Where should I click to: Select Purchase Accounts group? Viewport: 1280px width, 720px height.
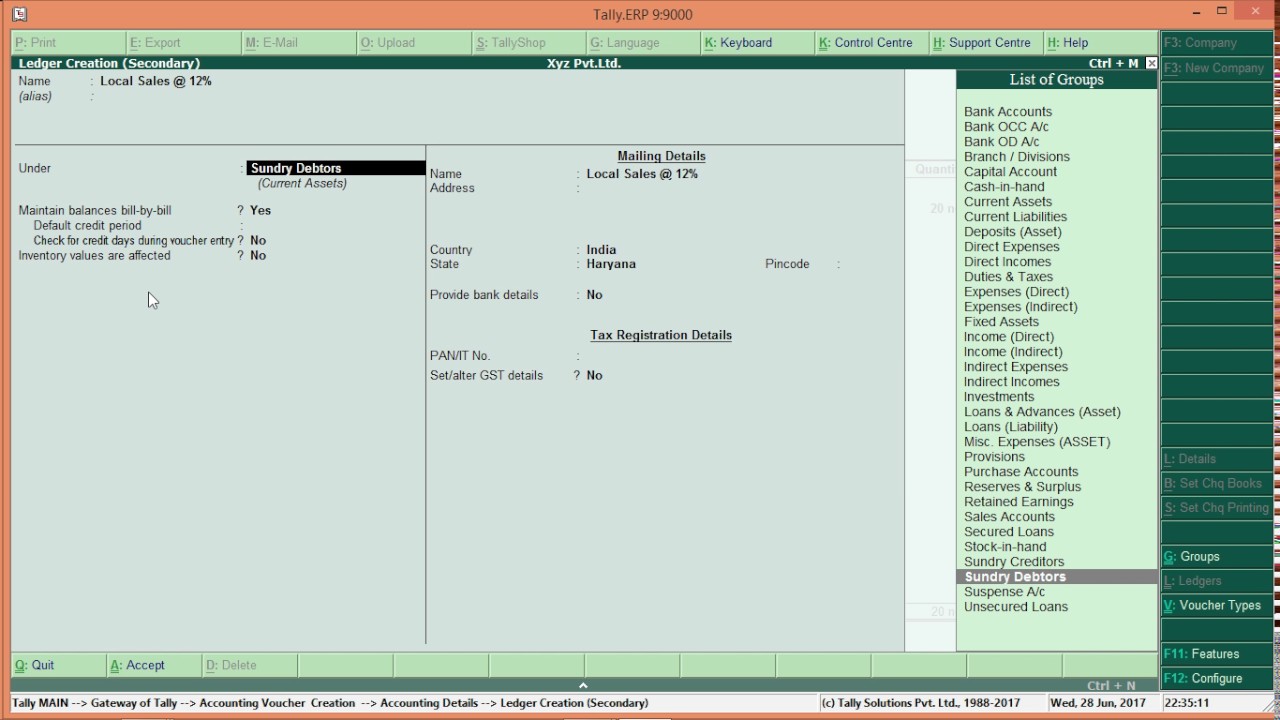[1021, 472]
